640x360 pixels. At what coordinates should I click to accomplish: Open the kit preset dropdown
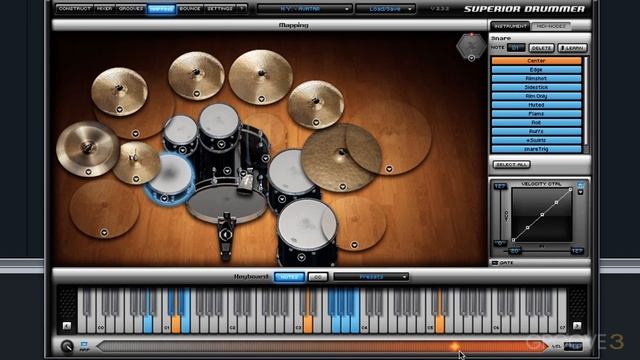[x=304, y=9]
